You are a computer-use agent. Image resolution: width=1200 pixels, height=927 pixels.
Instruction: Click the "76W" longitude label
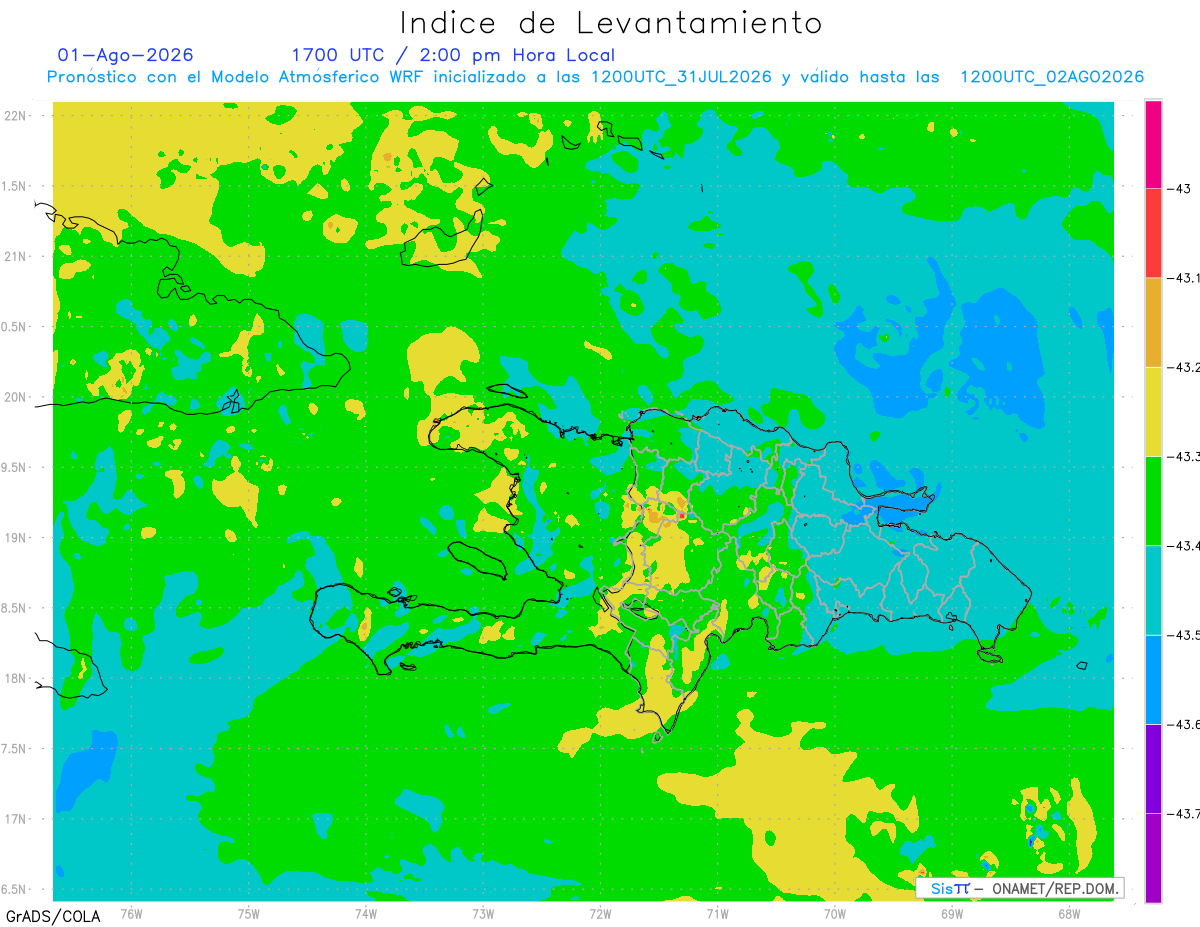(x=131, y=913)
